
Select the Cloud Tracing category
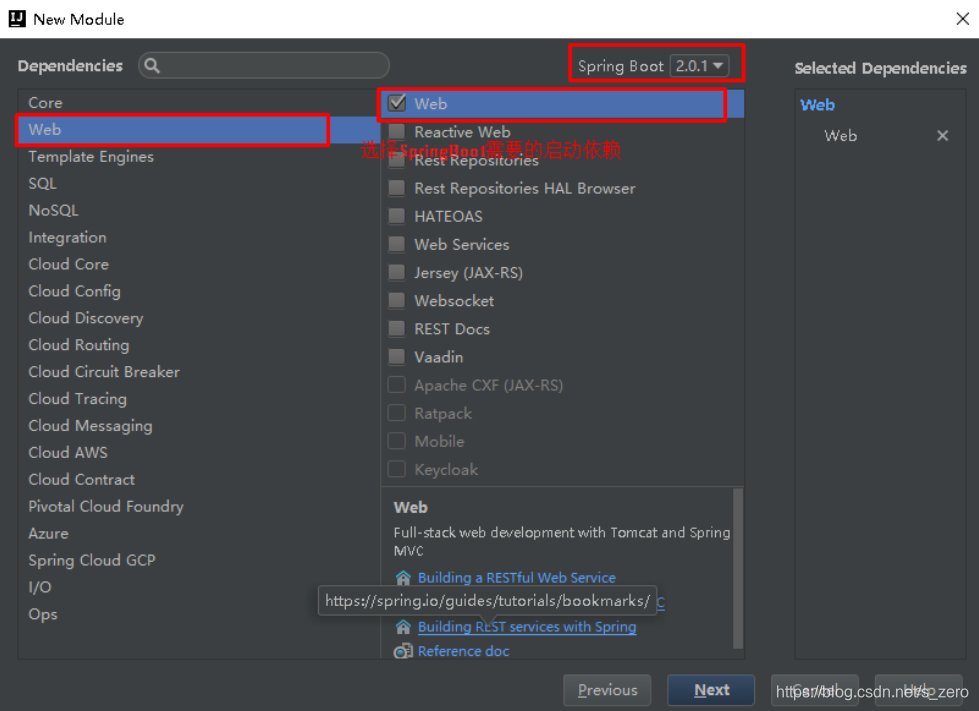[x=199, y=398]
